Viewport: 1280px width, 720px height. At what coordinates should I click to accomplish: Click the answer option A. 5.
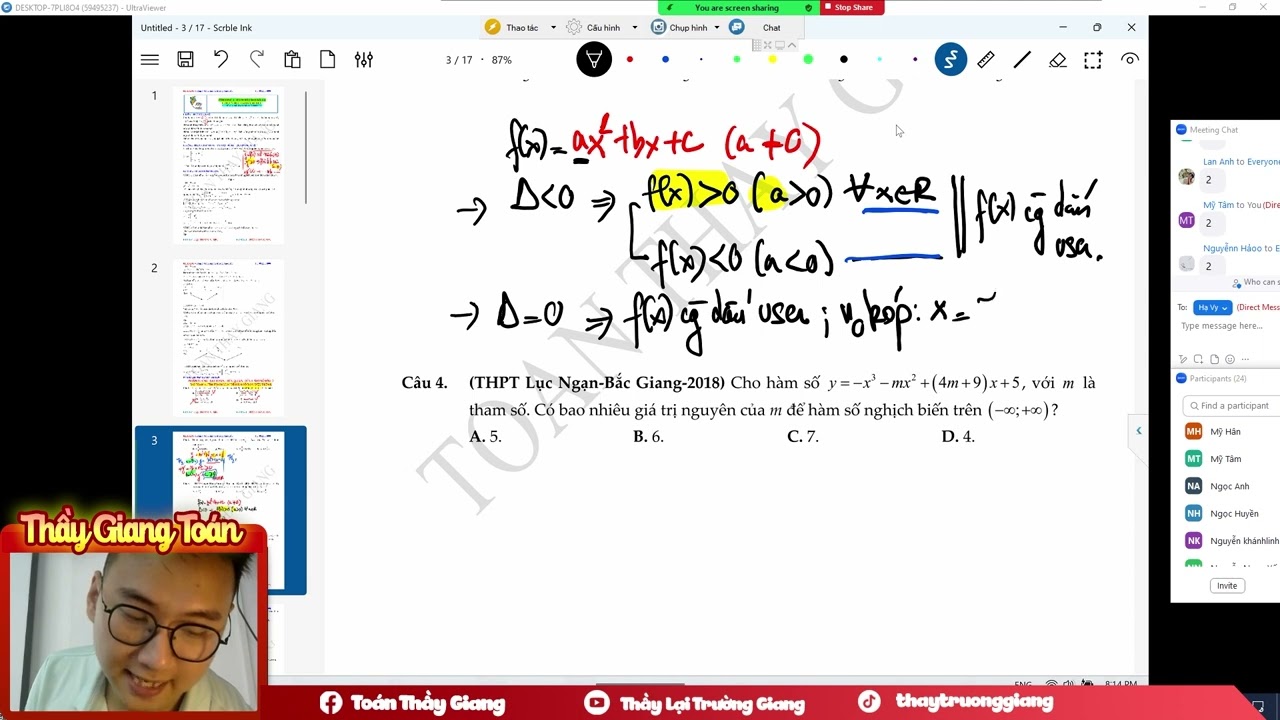click(485, 436)
